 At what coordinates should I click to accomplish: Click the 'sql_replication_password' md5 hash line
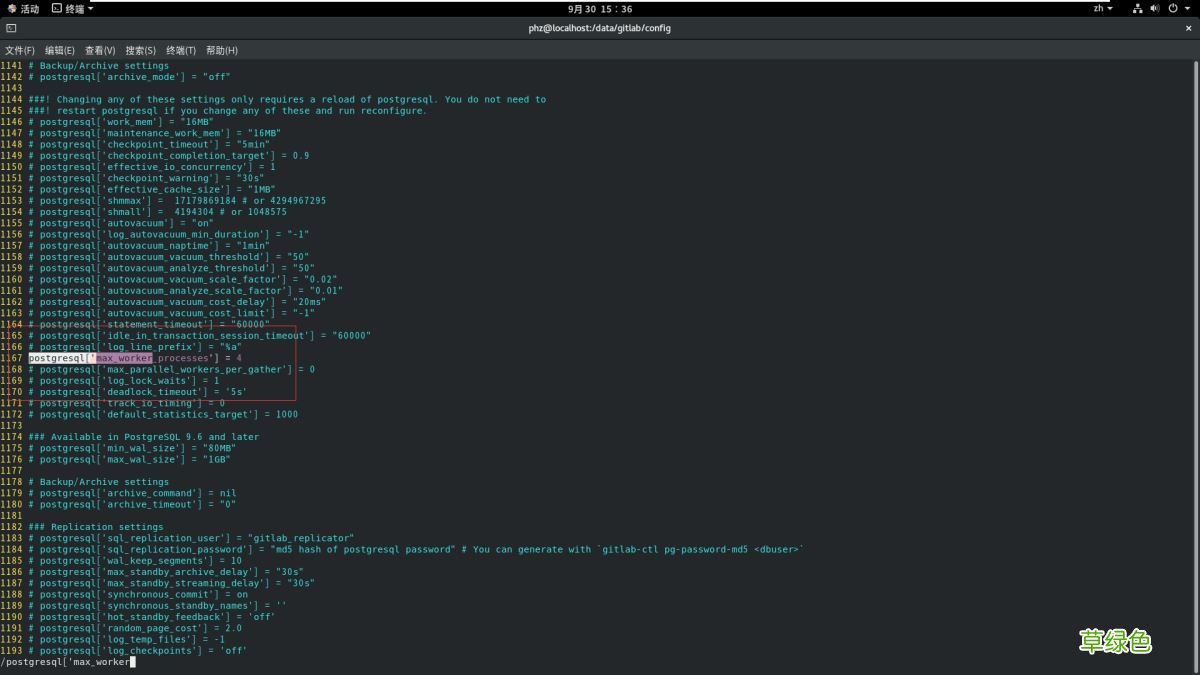(416, 549)
